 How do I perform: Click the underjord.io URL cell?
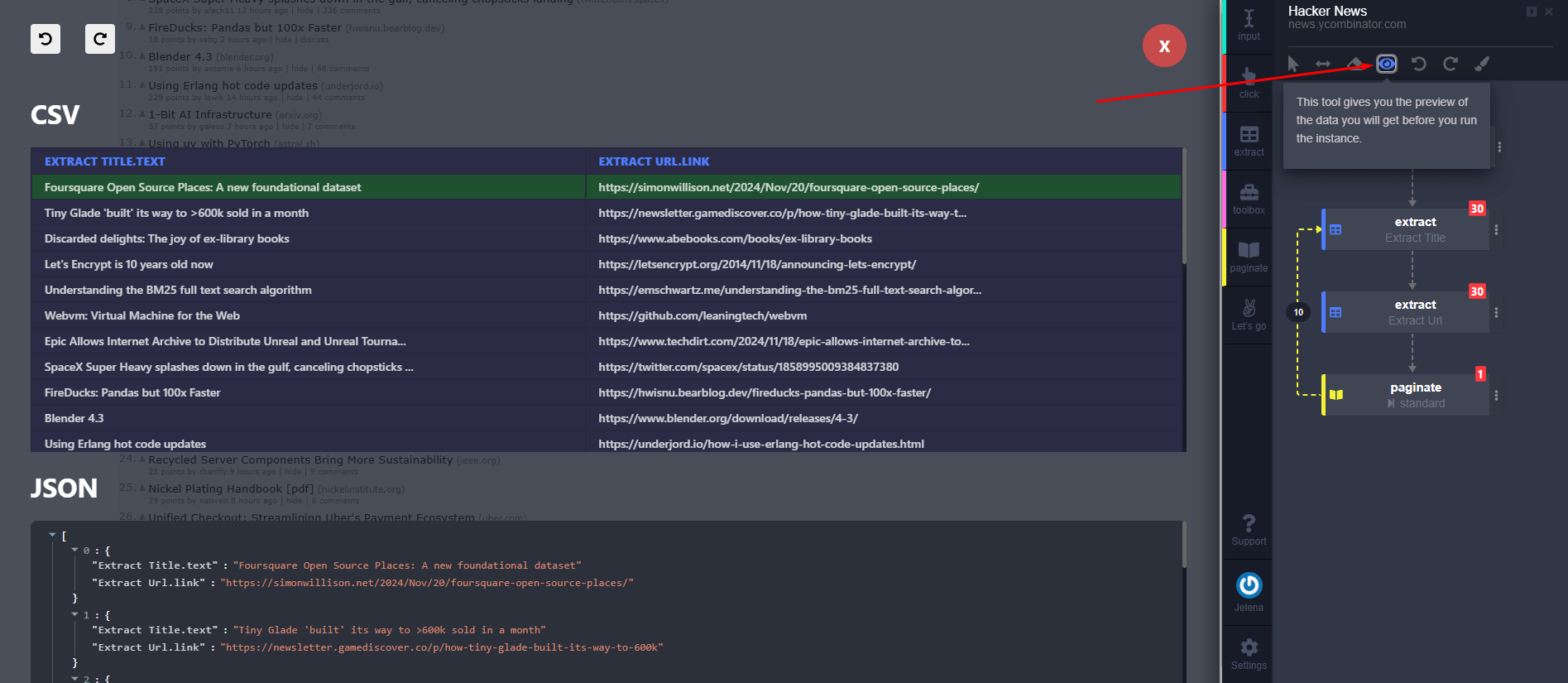[x=884, y=442]
